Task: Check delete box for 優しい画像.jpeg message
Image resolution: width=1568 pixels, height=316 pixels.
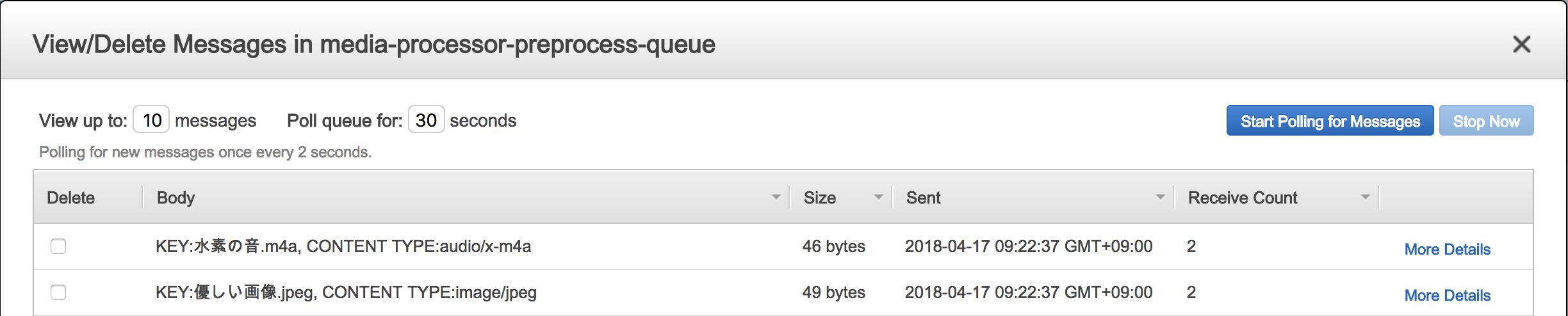Action: pyautogui.click(x=58, y=292)
